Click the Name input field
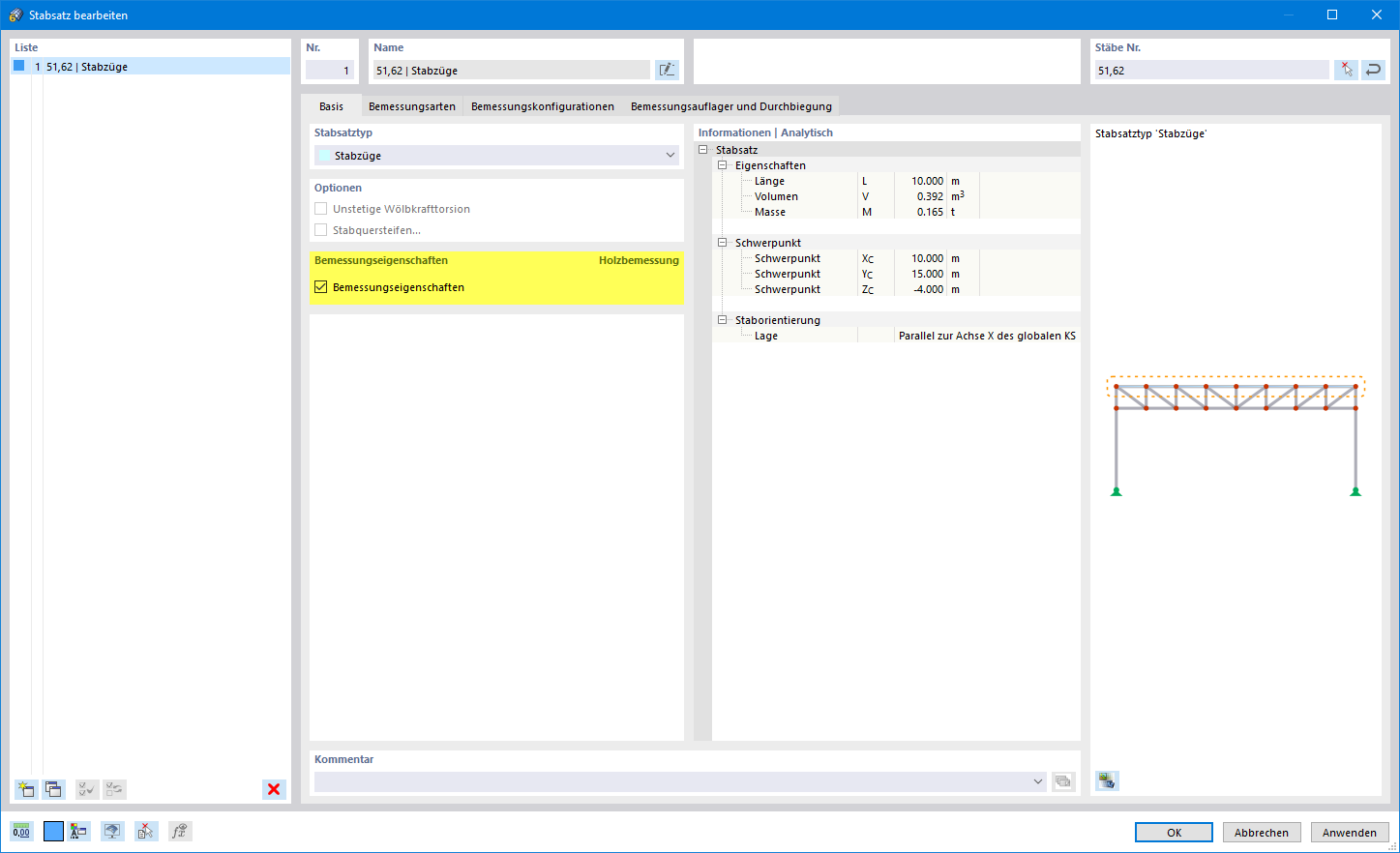Viewport: 1400px width, 853px height. (512, 71)
